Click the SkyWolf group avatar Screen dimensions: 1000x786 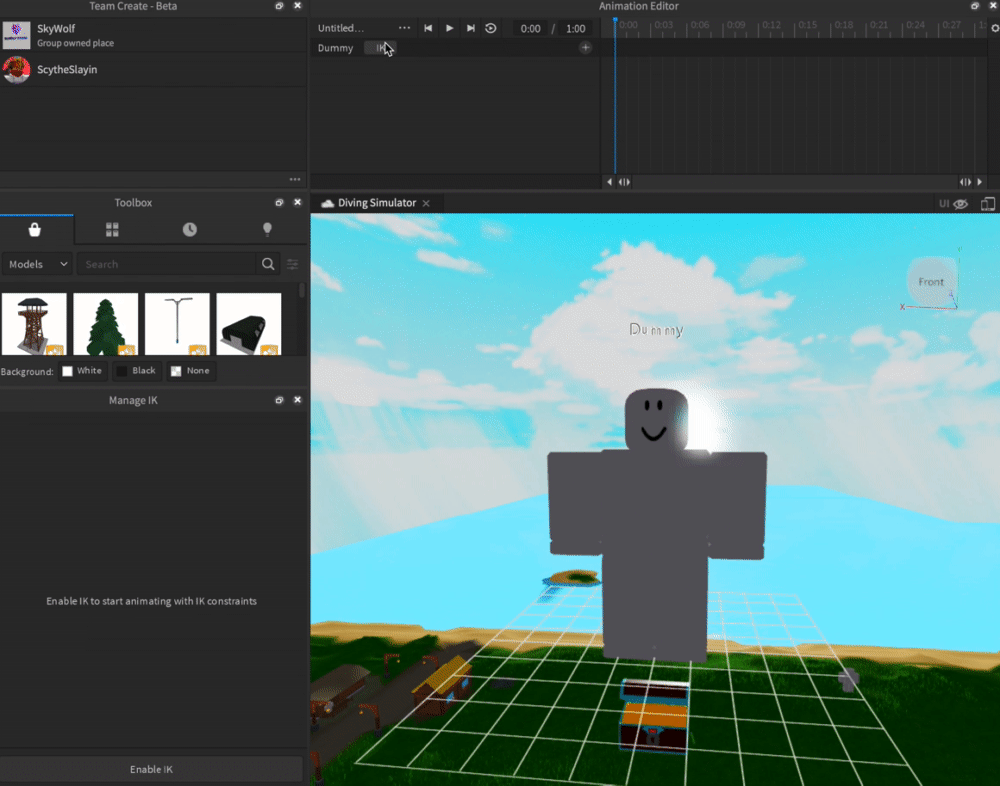pos(17,35)
